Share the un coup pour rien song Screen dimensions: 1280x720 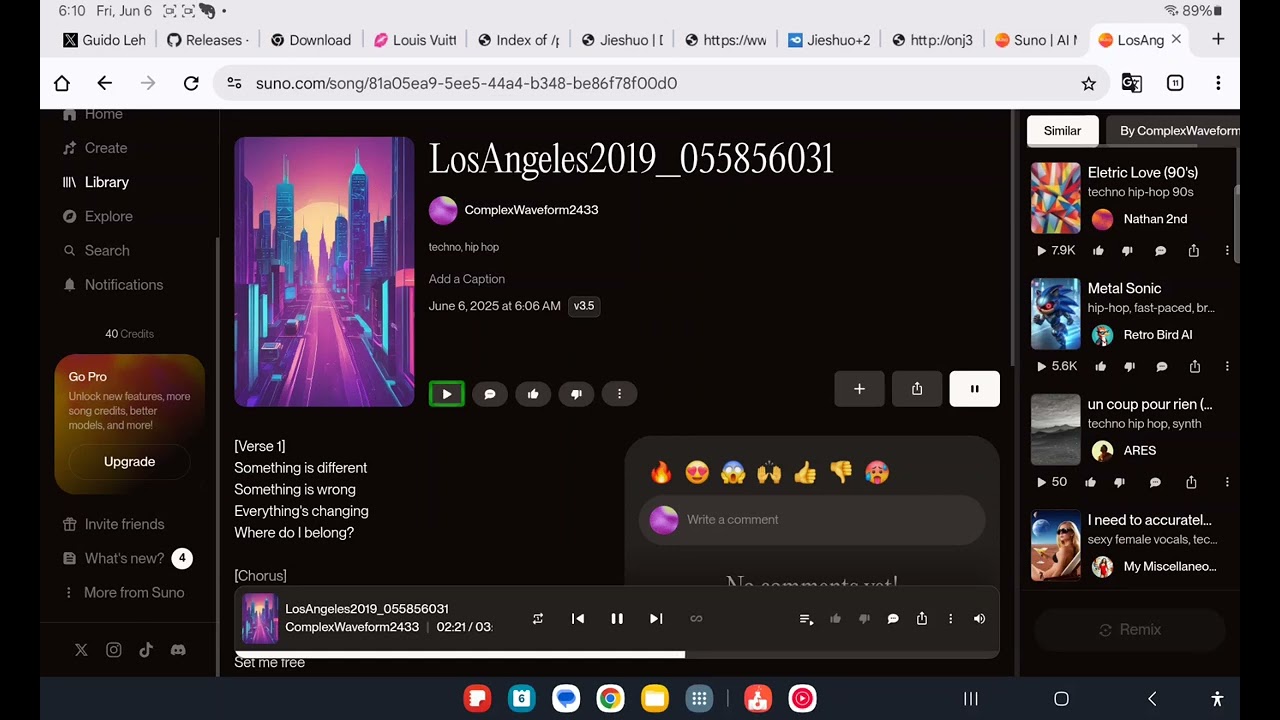(1191, 482)
